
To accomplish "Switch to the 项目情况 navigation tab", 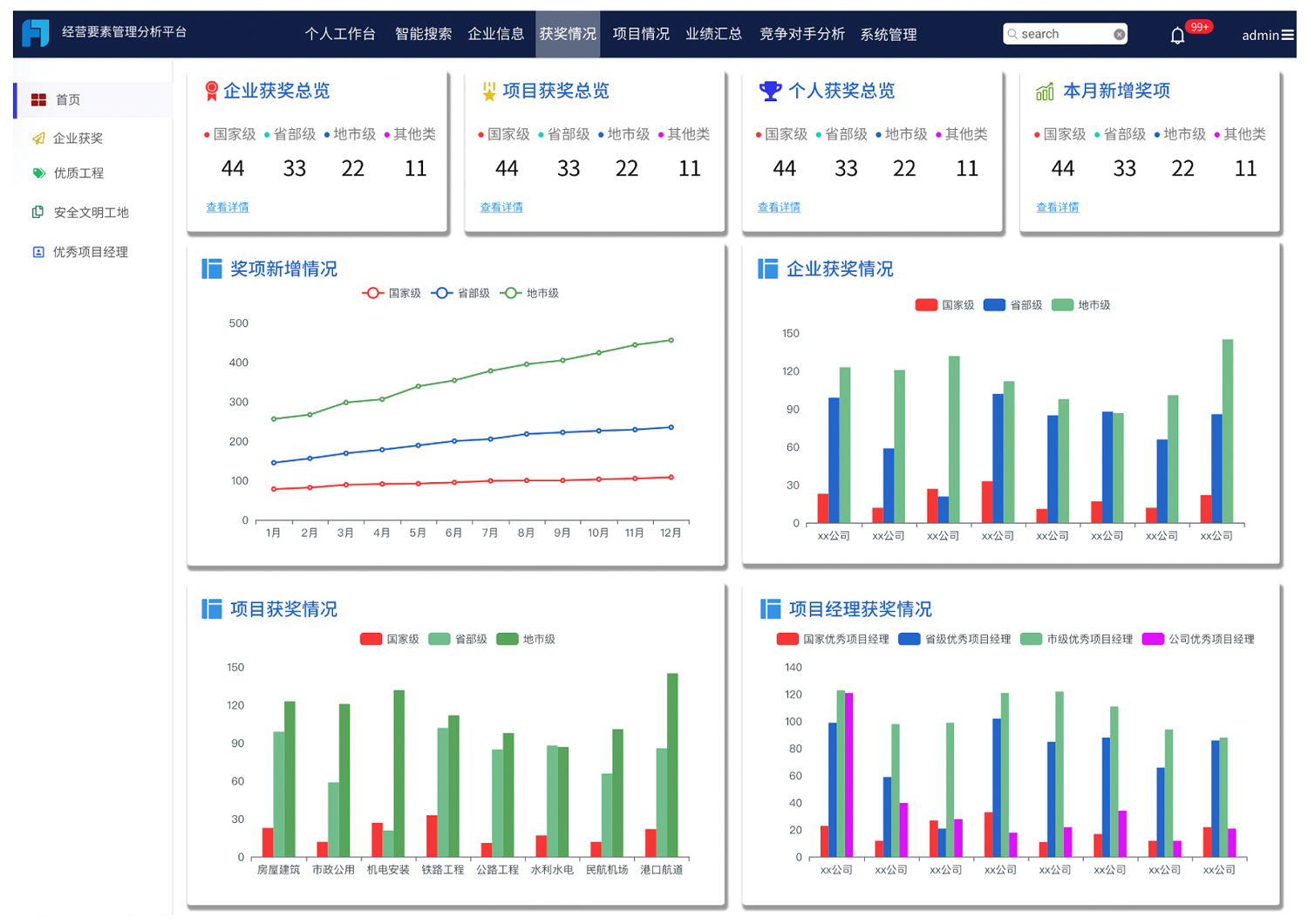I will tap(641, 34).
